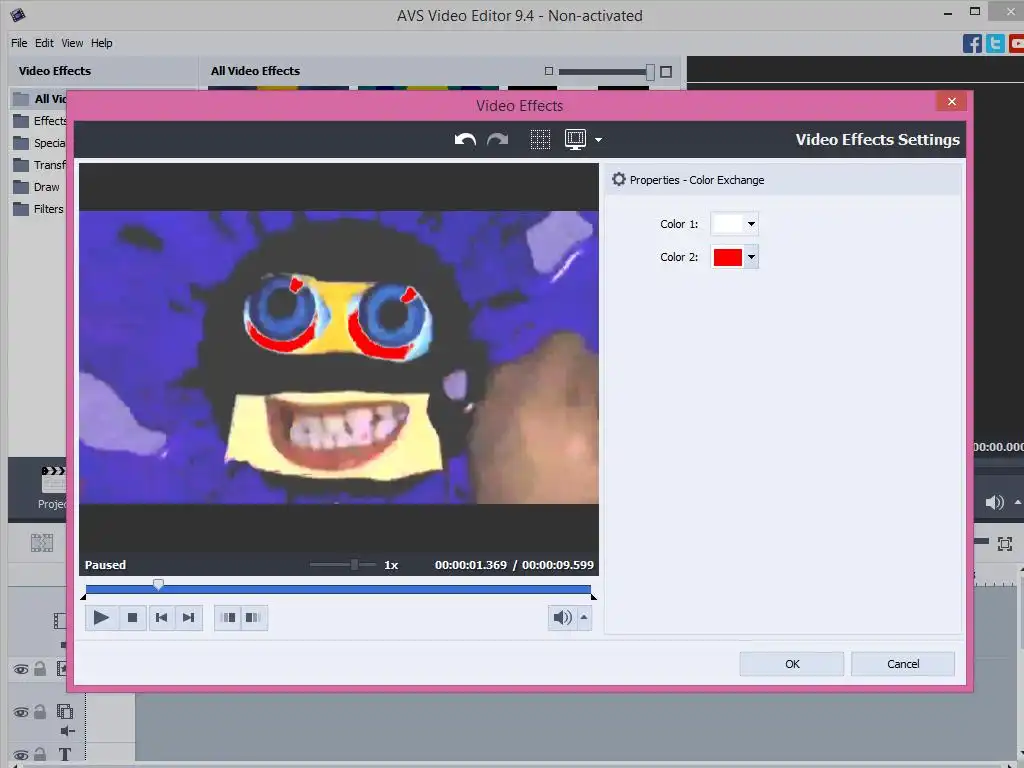
Task: Step to the previous frame
Action: (x=161, y=618)
